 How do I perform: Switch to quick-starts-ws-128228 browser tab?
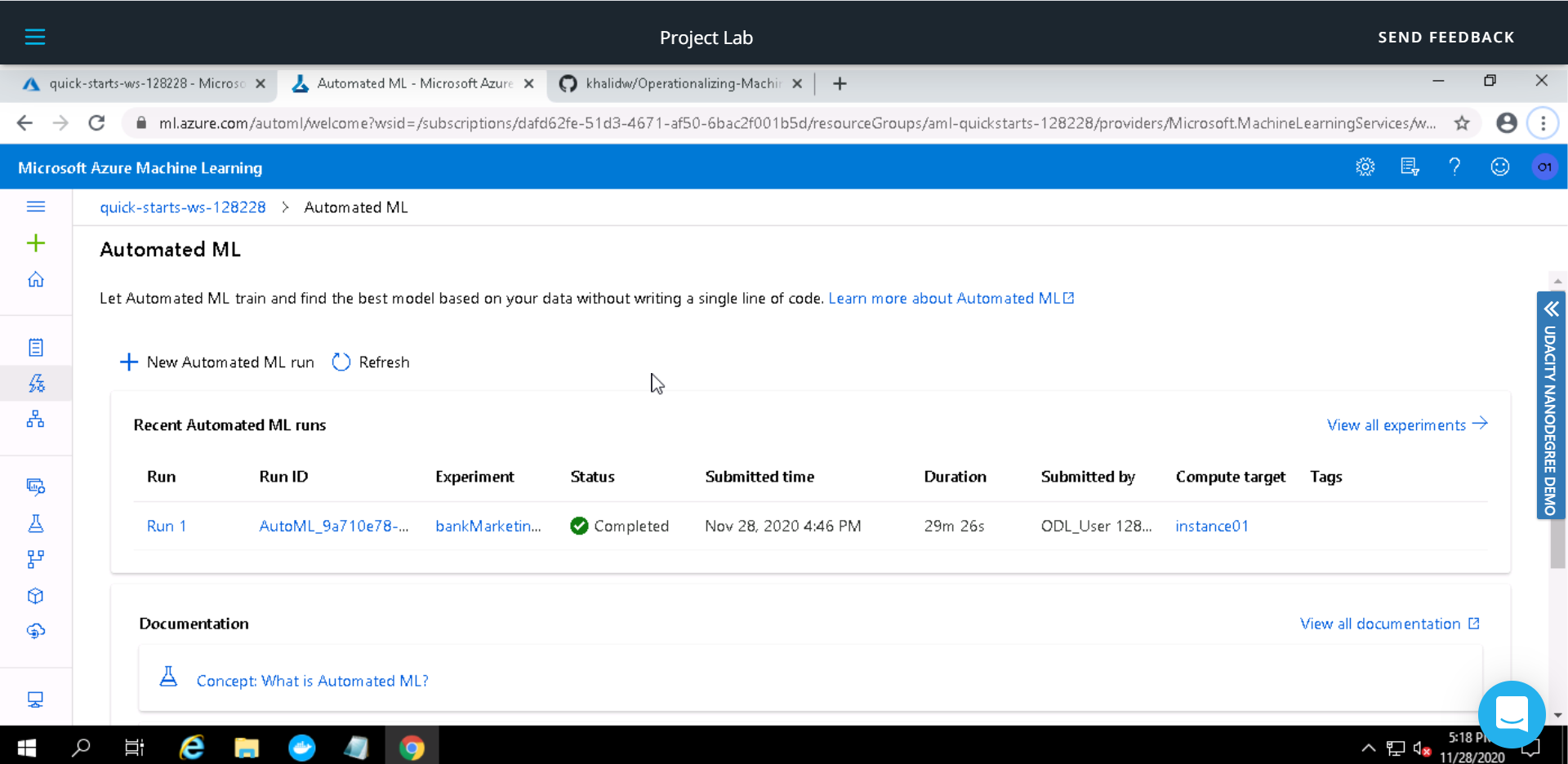[x=145, y=83]
